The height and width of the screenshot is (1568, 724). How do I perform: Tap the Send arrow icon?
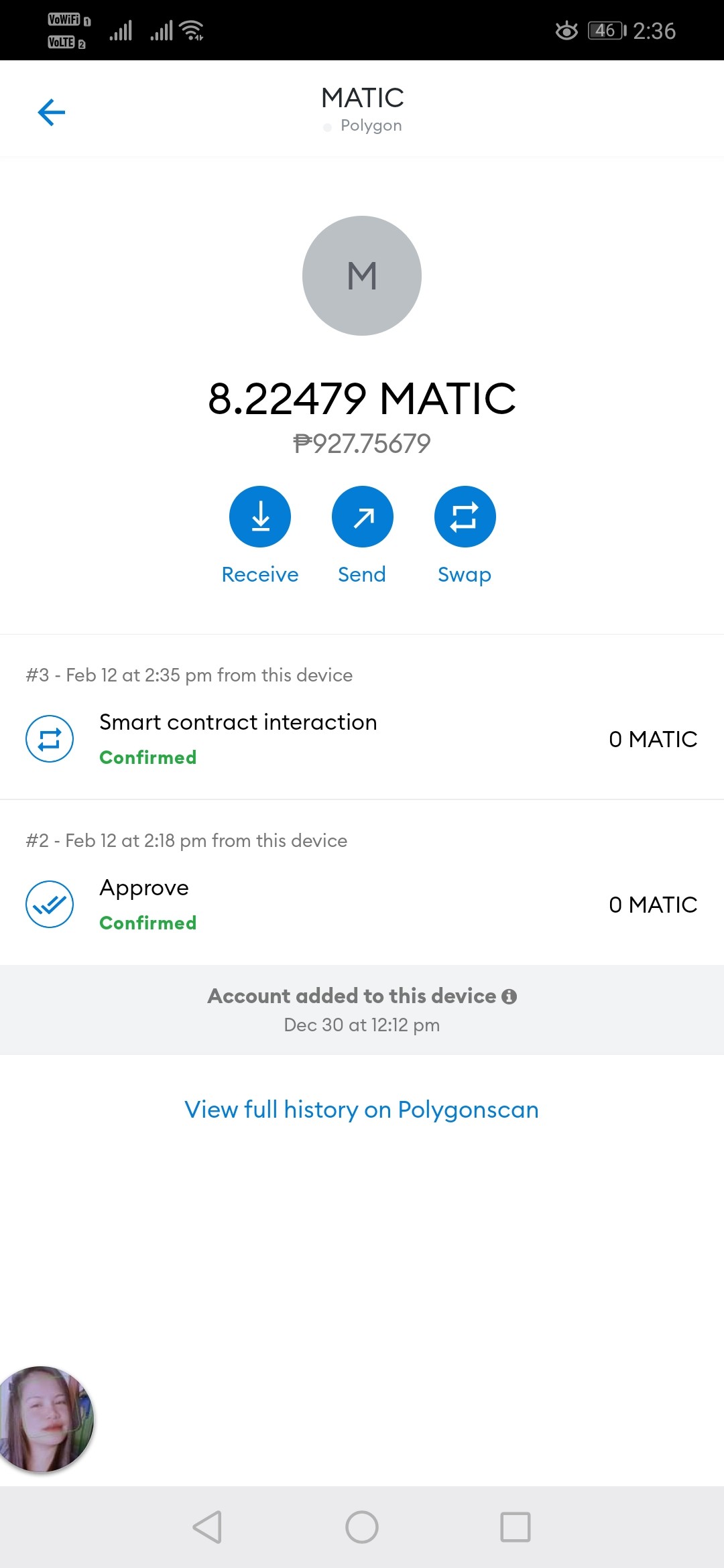363,517
